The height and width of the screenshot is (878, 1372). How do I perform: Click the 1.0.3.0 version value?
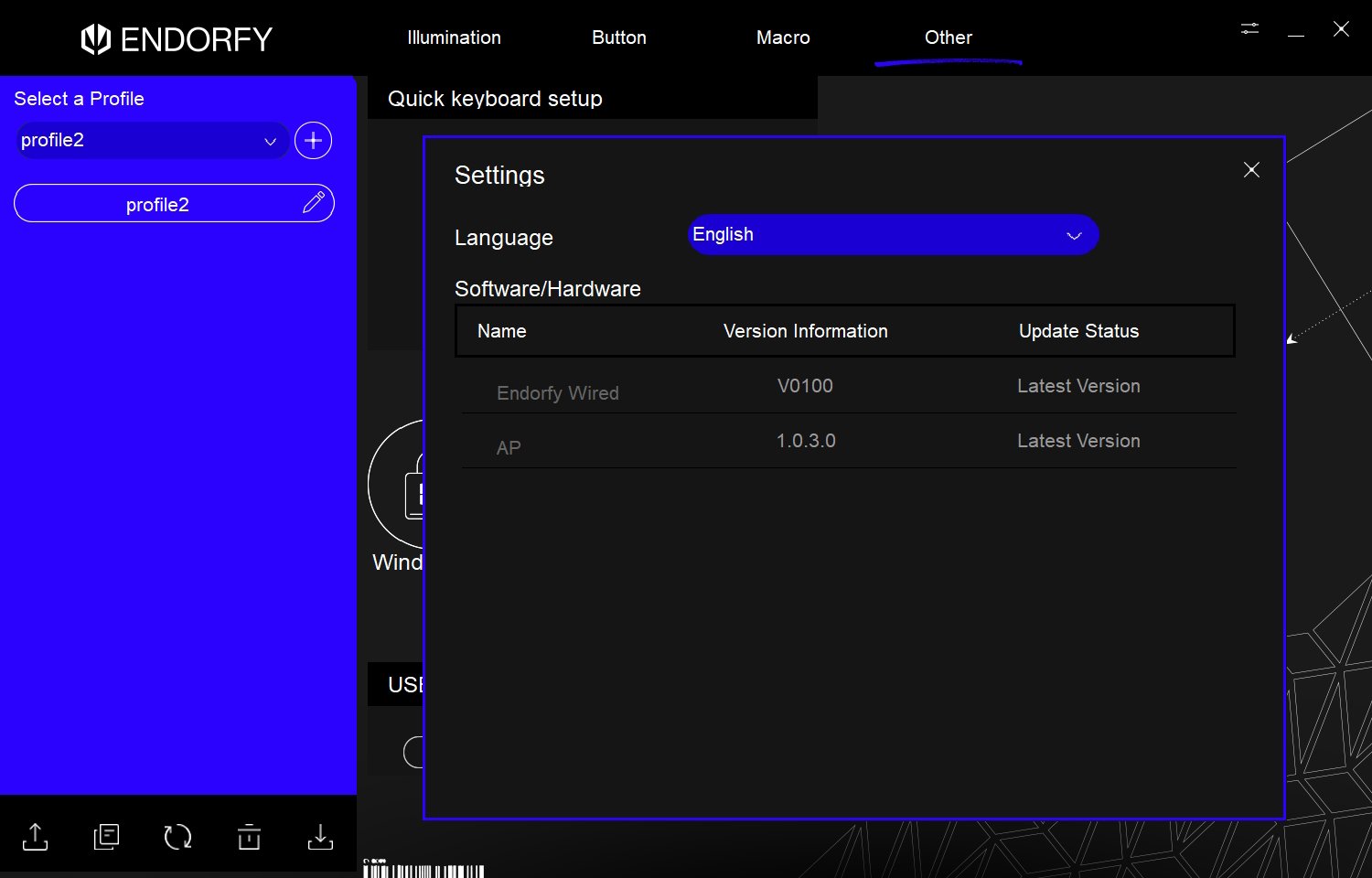(x=805, y=441)
